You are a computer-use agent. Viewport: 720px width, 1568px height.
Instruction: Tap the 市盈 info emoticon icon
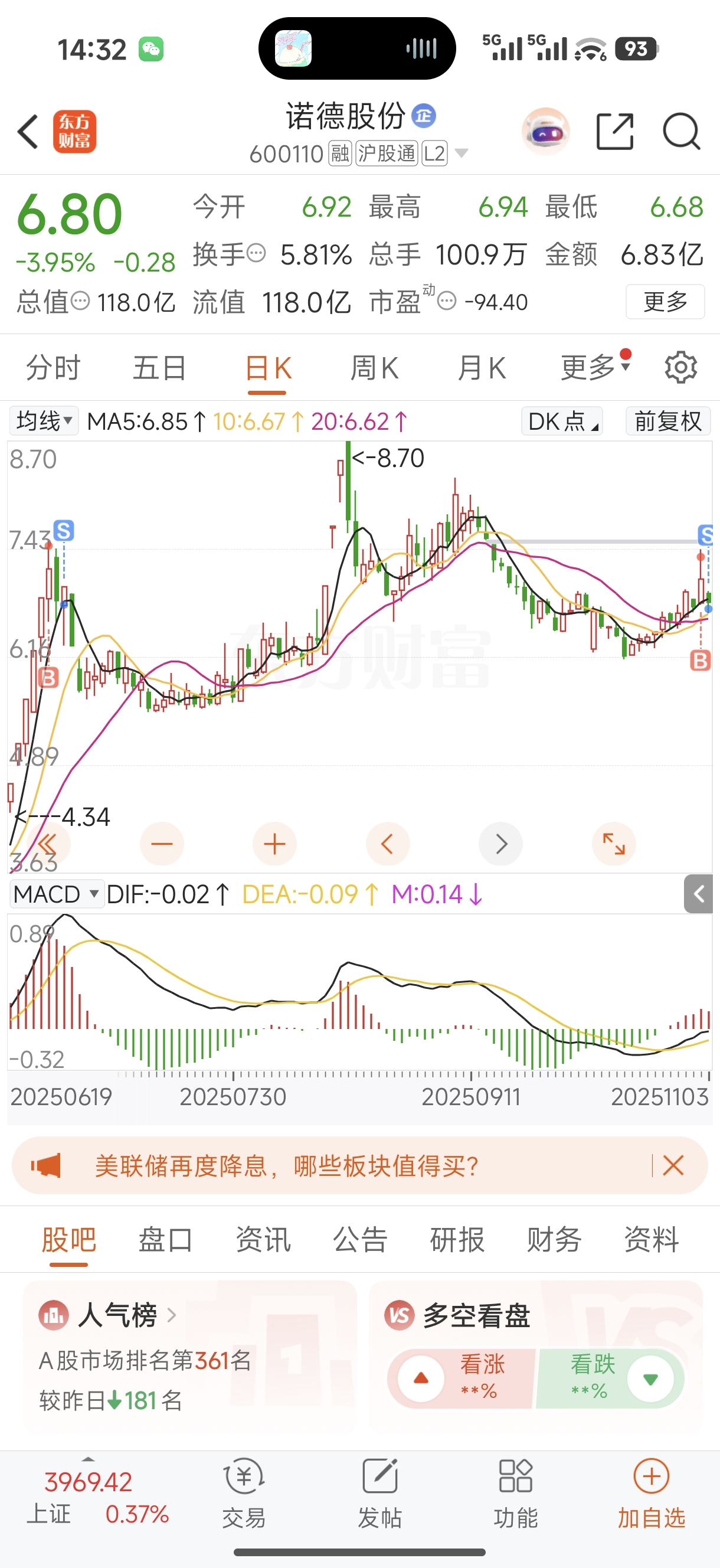[447, 300]
